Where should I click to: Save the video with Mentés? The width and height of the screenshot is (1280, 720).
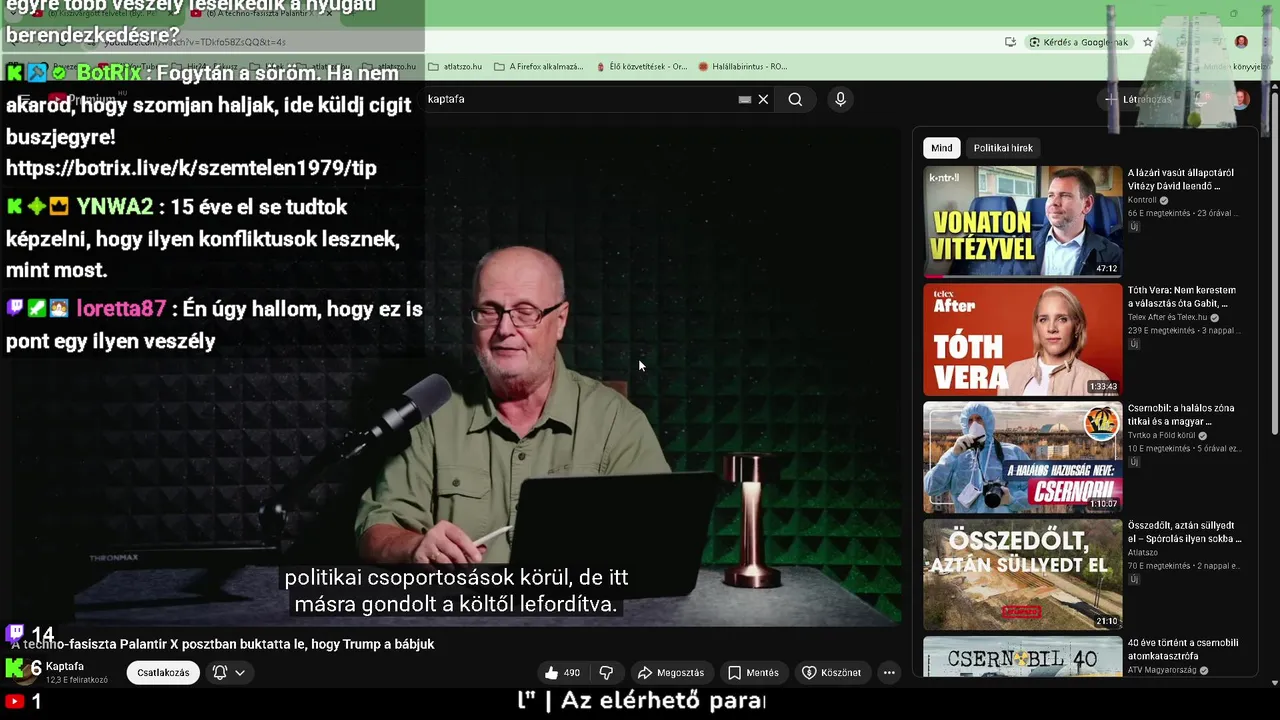(753, 673)
